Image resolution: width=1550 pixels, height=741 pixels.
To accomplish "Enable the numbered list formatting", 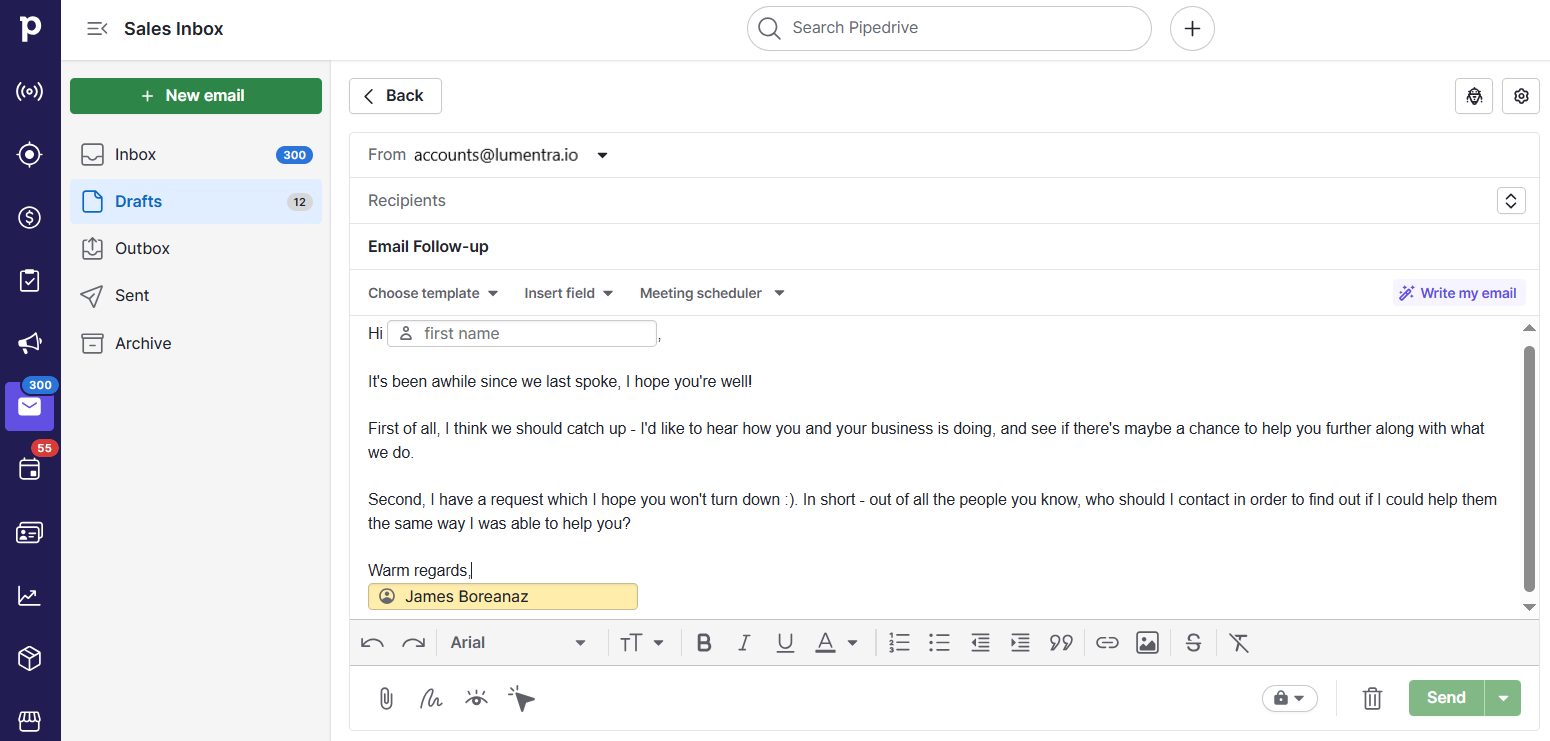I will tap(899, 642).
